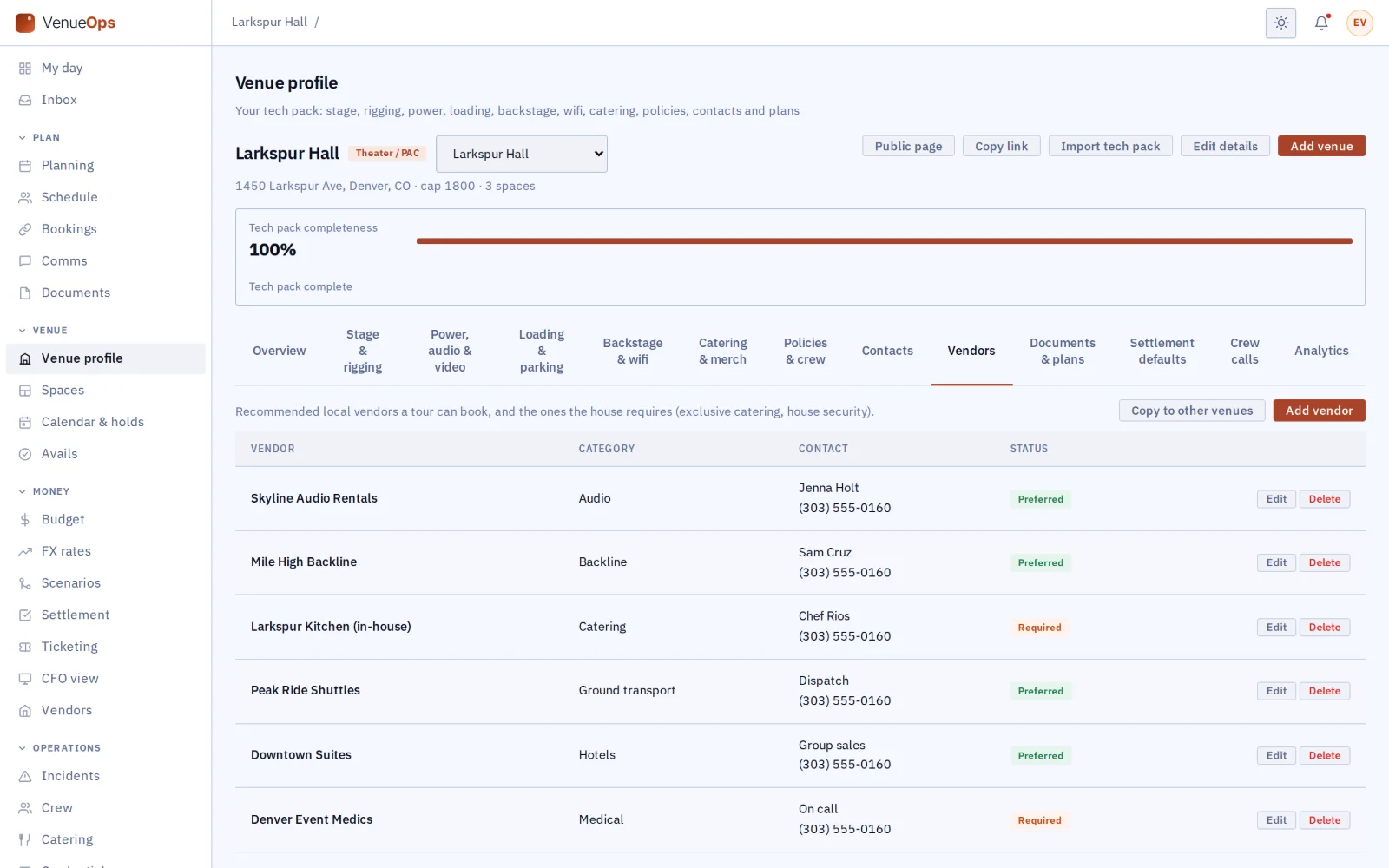This screenshot has width=1389, height=868.
Task: Open the Budget dollar icon item
Action: (25, 519)
